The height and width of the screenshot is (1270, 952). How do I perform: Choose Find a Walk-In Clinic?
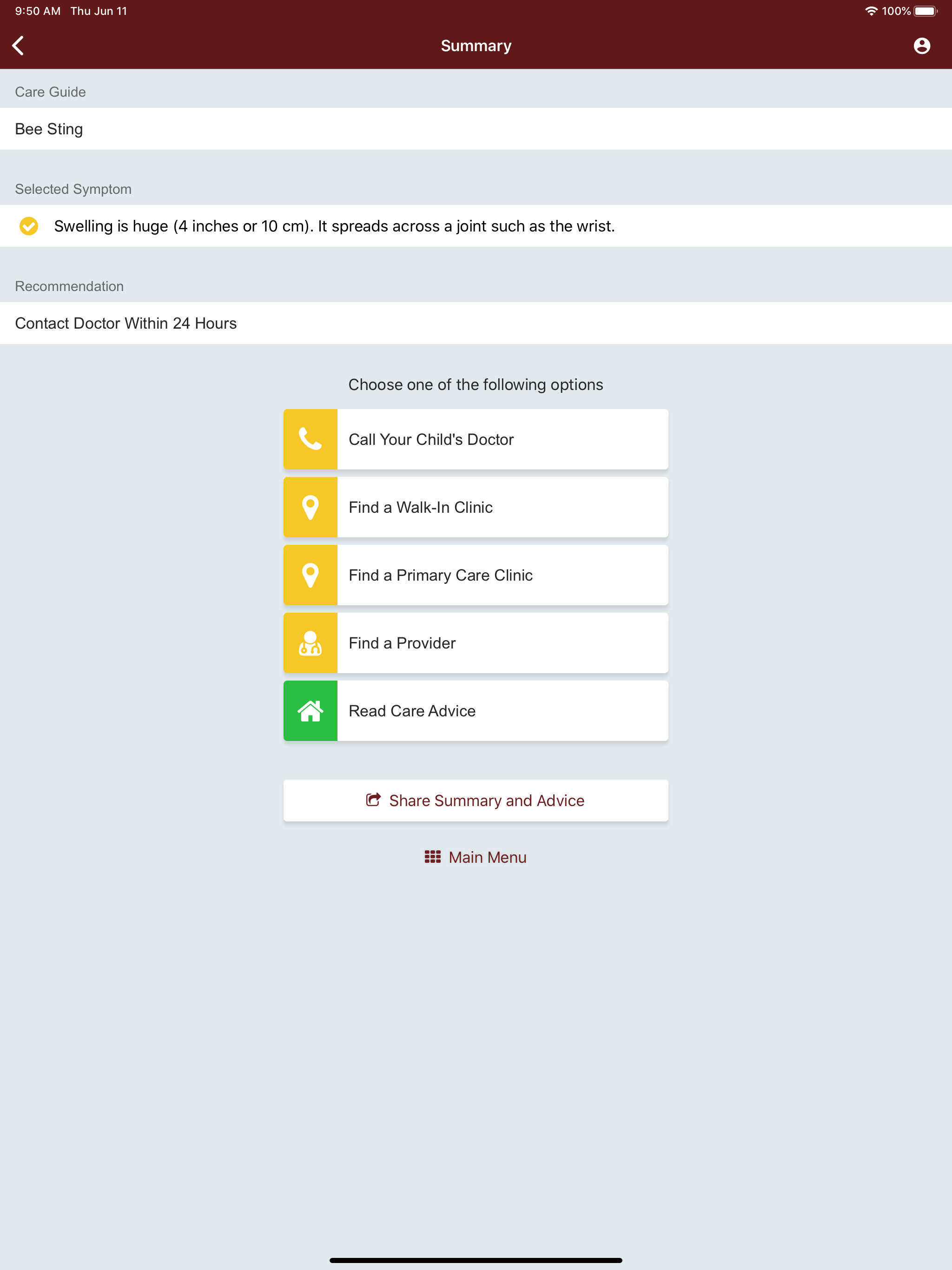pyautogui.click(x=476, y=507)
